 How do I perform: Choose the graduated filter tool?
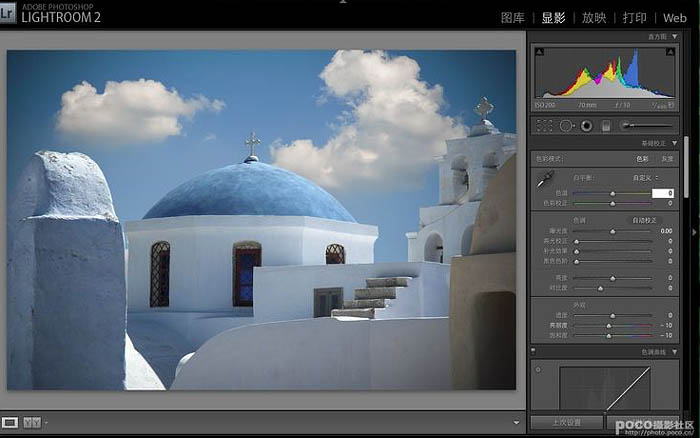[604, 125]
